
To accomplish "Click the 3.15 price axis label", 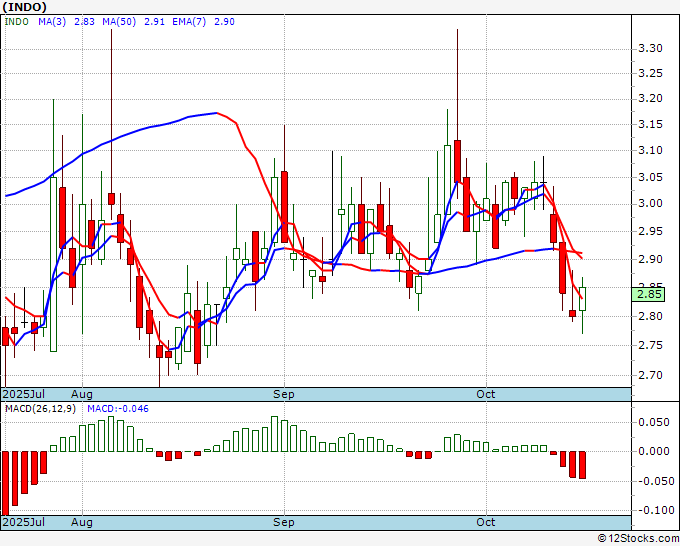I will pos(651,124).
